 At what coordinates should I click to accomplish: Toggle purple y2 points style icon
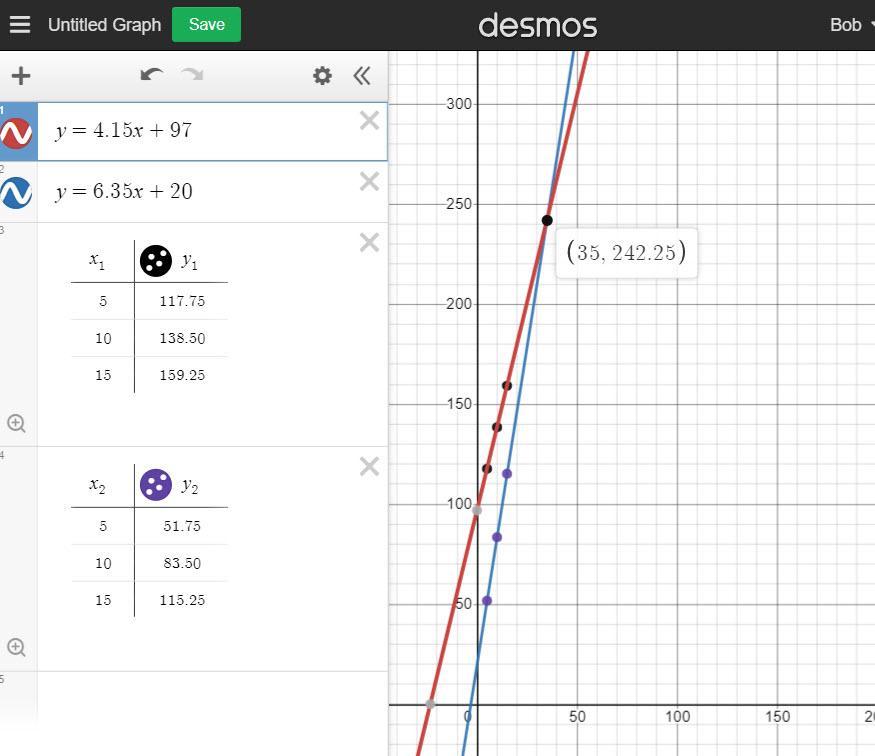156,484
